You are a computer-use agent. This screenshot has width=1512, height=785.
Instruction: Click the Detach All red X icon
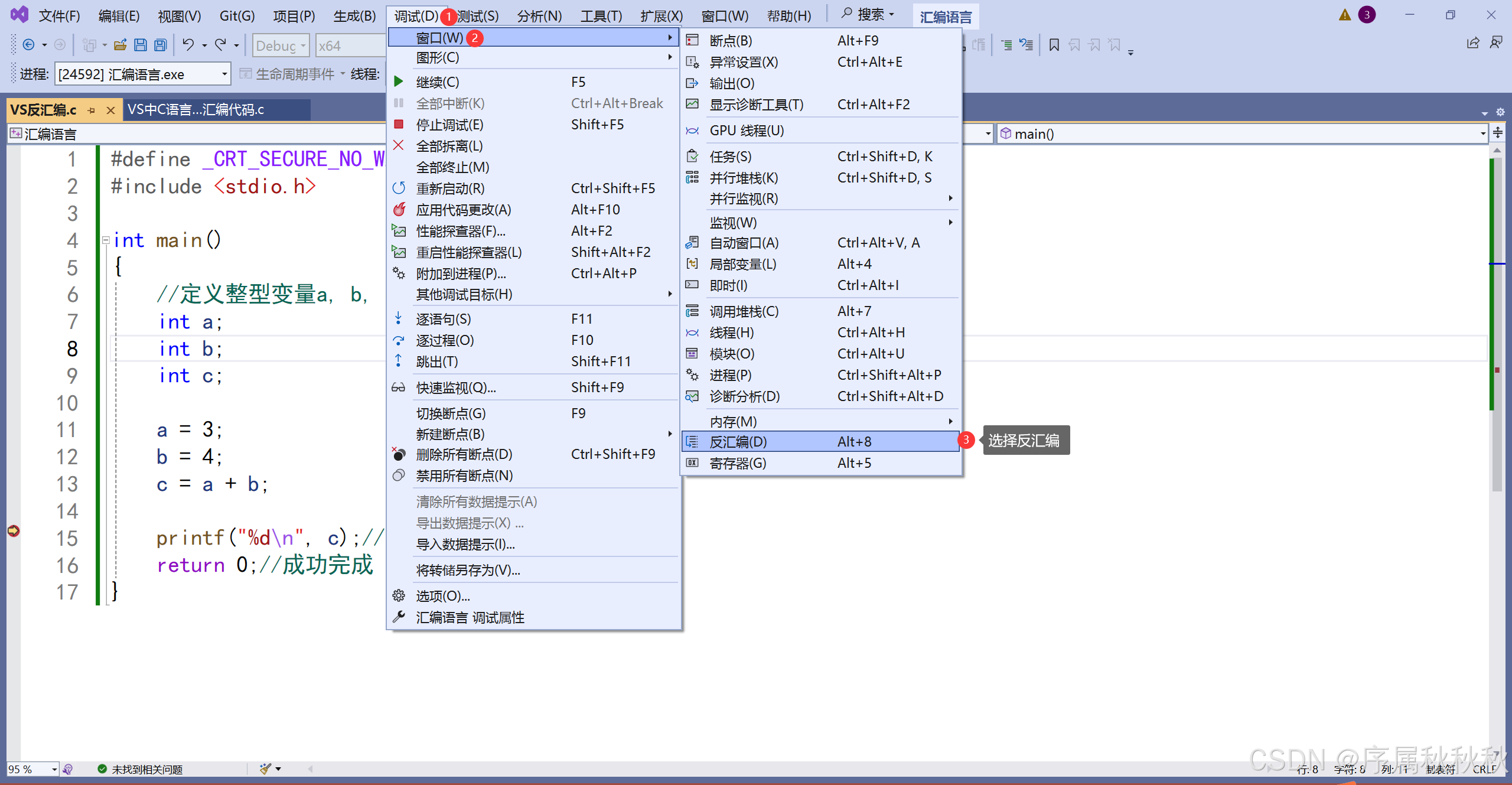[399, 145]
